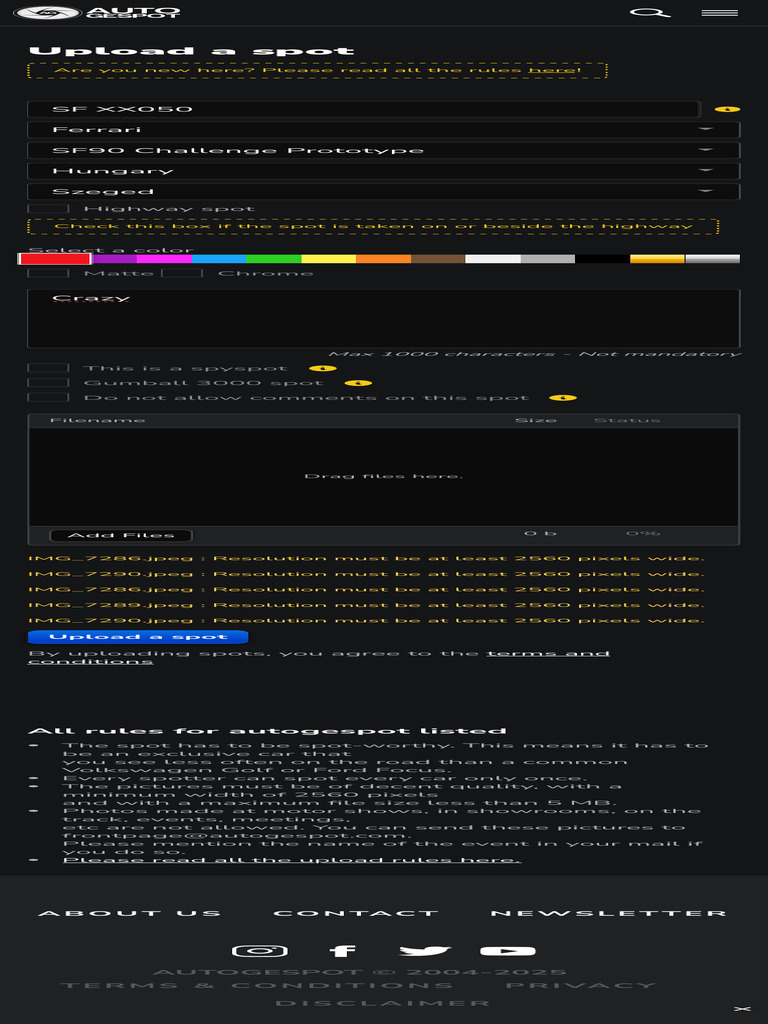Go to Autogespot logo home
Viewport: 768px width, 1024px height.
tap(97, 12)
